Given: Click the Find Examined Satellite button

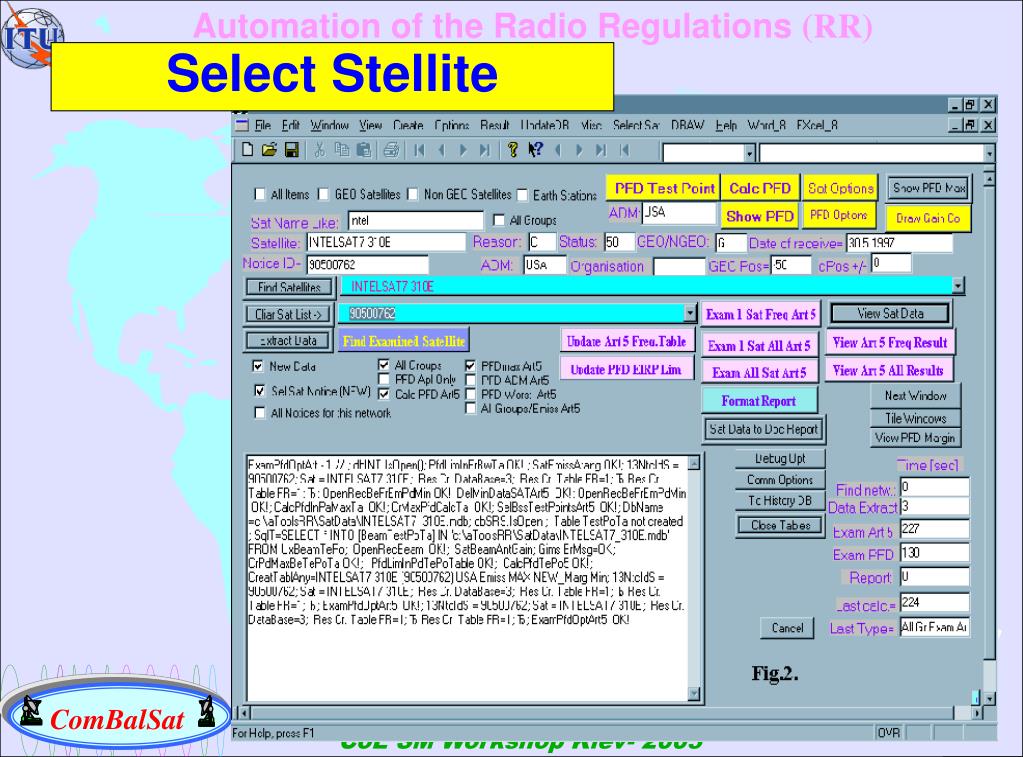Looking at the screenshot, I should [x=404, y=341].
